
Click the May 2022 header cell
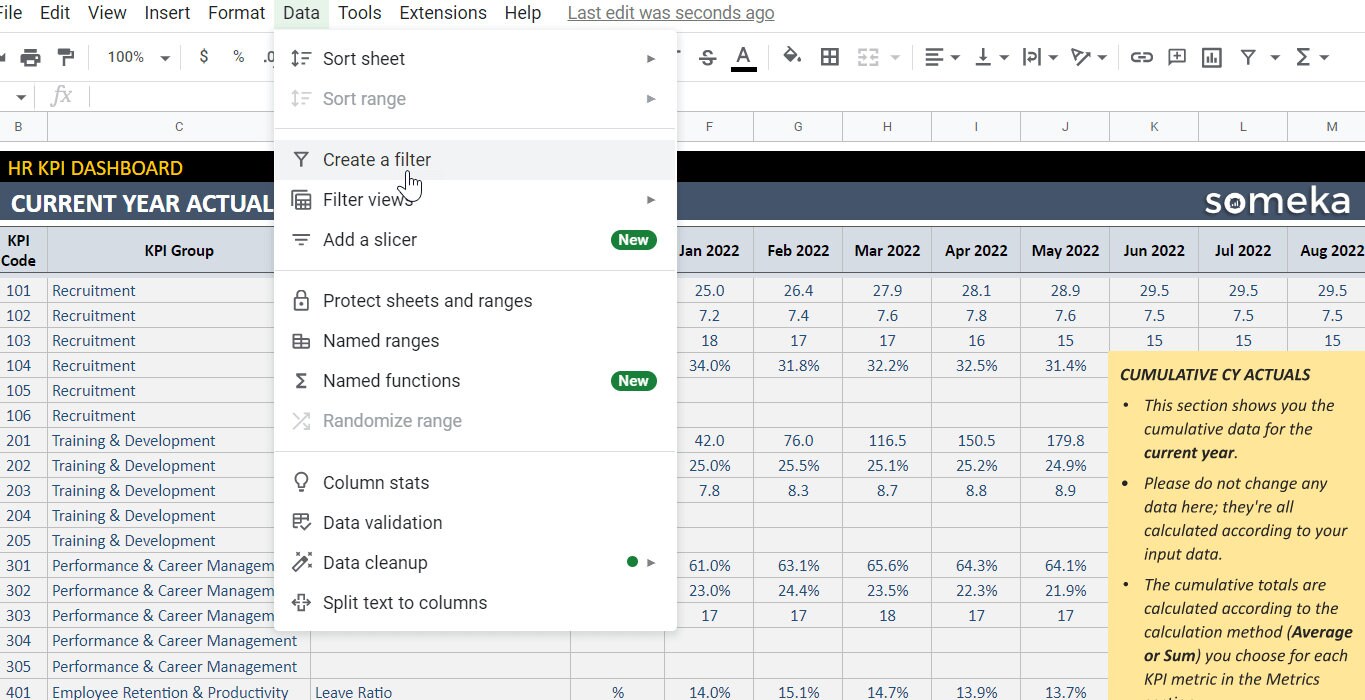pos(1065,251)
